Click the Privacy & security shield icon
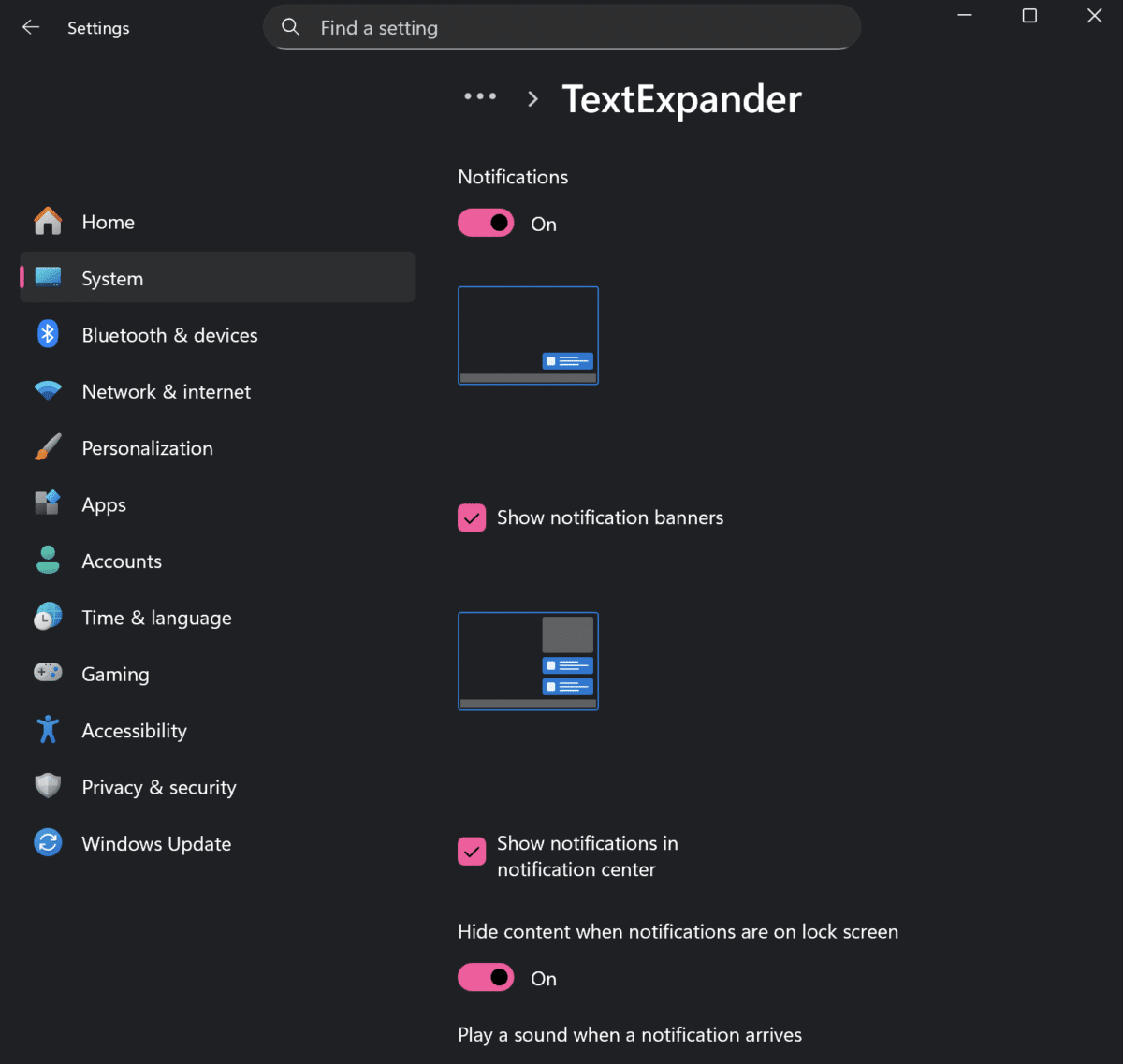Viewport: 1123px width, 1064px height. (x=48, y=786)
